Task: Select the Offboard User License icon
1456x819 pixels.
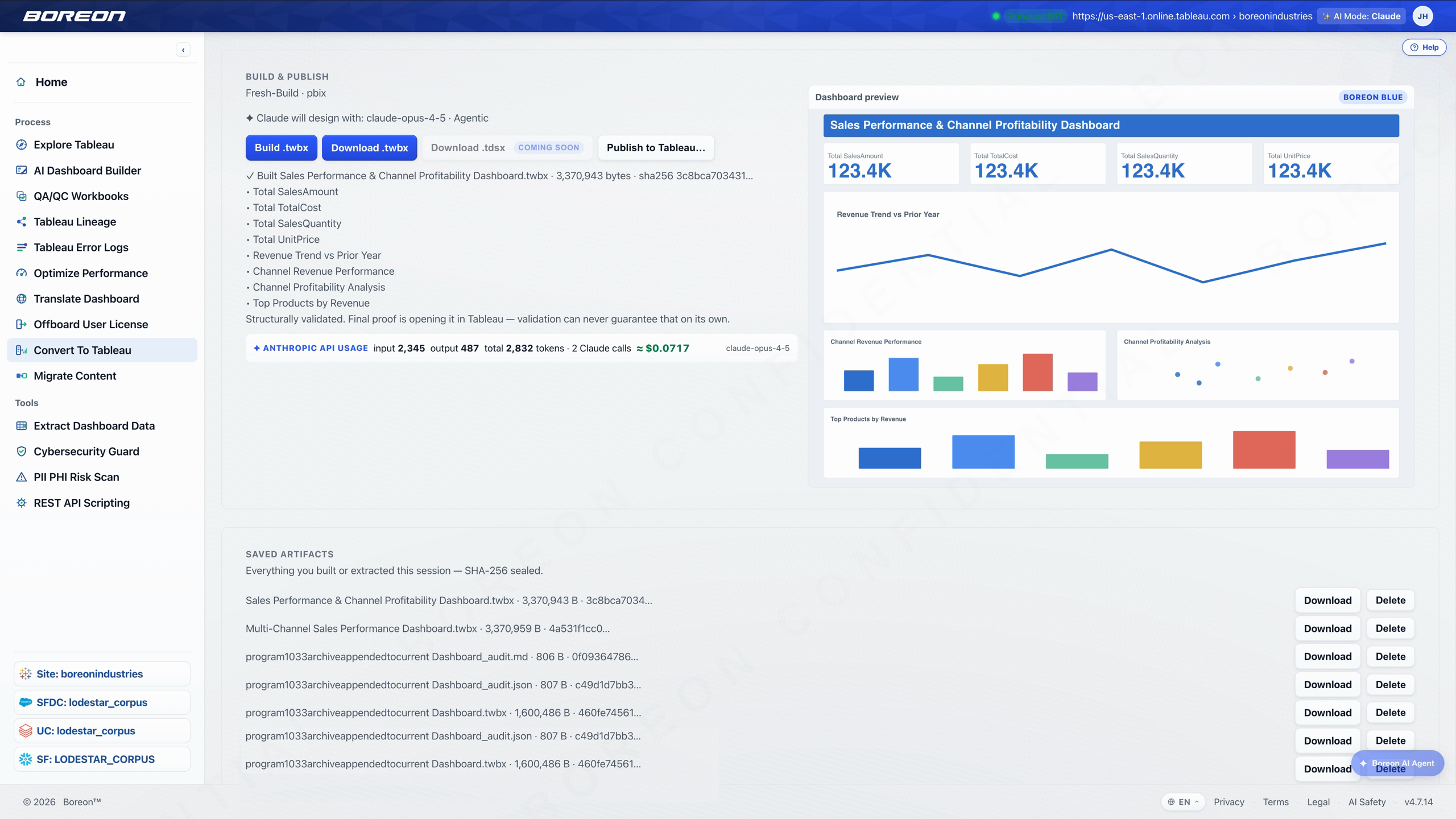Action: 22,324
